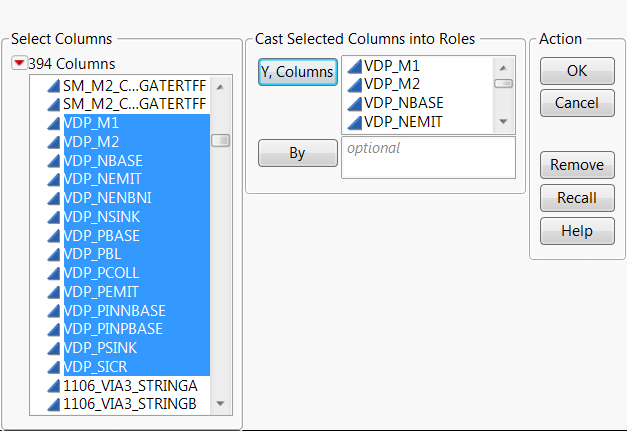Click the icon beside VDP_NEMIT in Y roles list
Image resolution: width=627 pixels, height=431 pixels.
pyautogui.click(x=354, y=122)
